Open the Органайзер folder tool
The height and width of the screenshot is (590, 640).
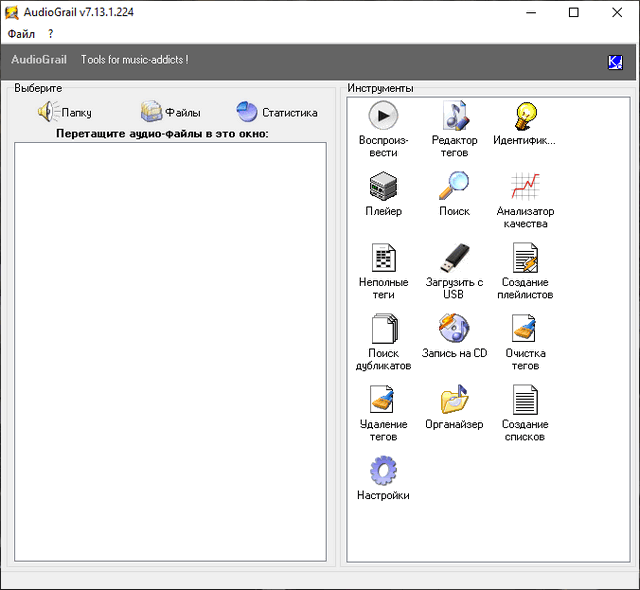(x=454, y=400)
